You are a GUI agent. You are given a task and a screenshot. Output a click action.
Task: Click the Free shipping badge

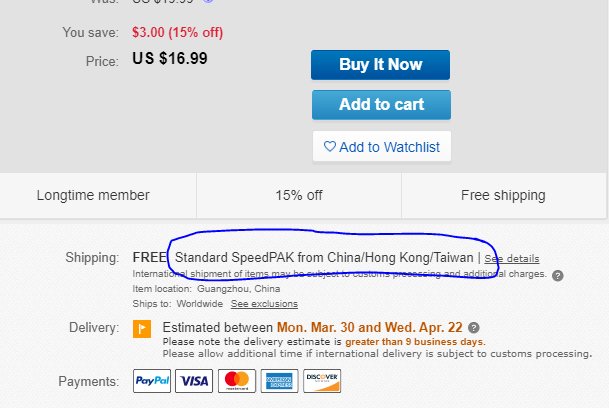[x=503, y=195]
